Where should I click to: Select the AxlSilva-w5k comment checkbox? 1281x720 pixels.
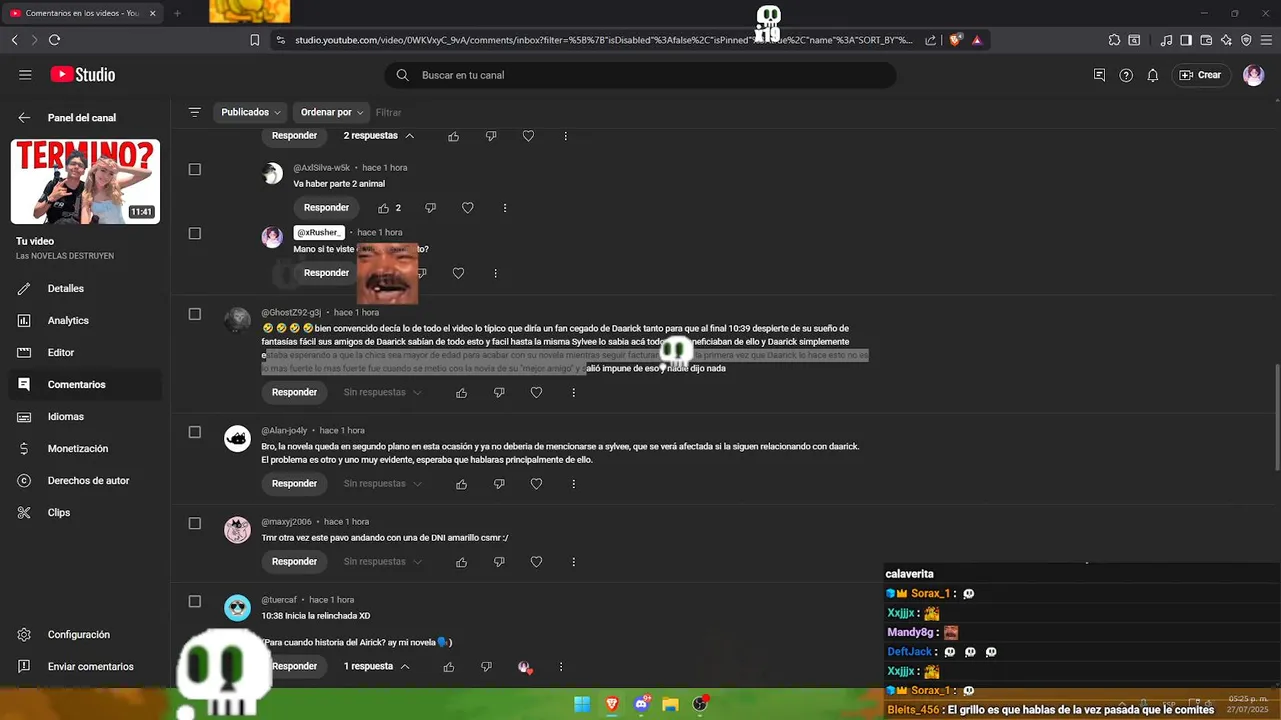[195, 169]
